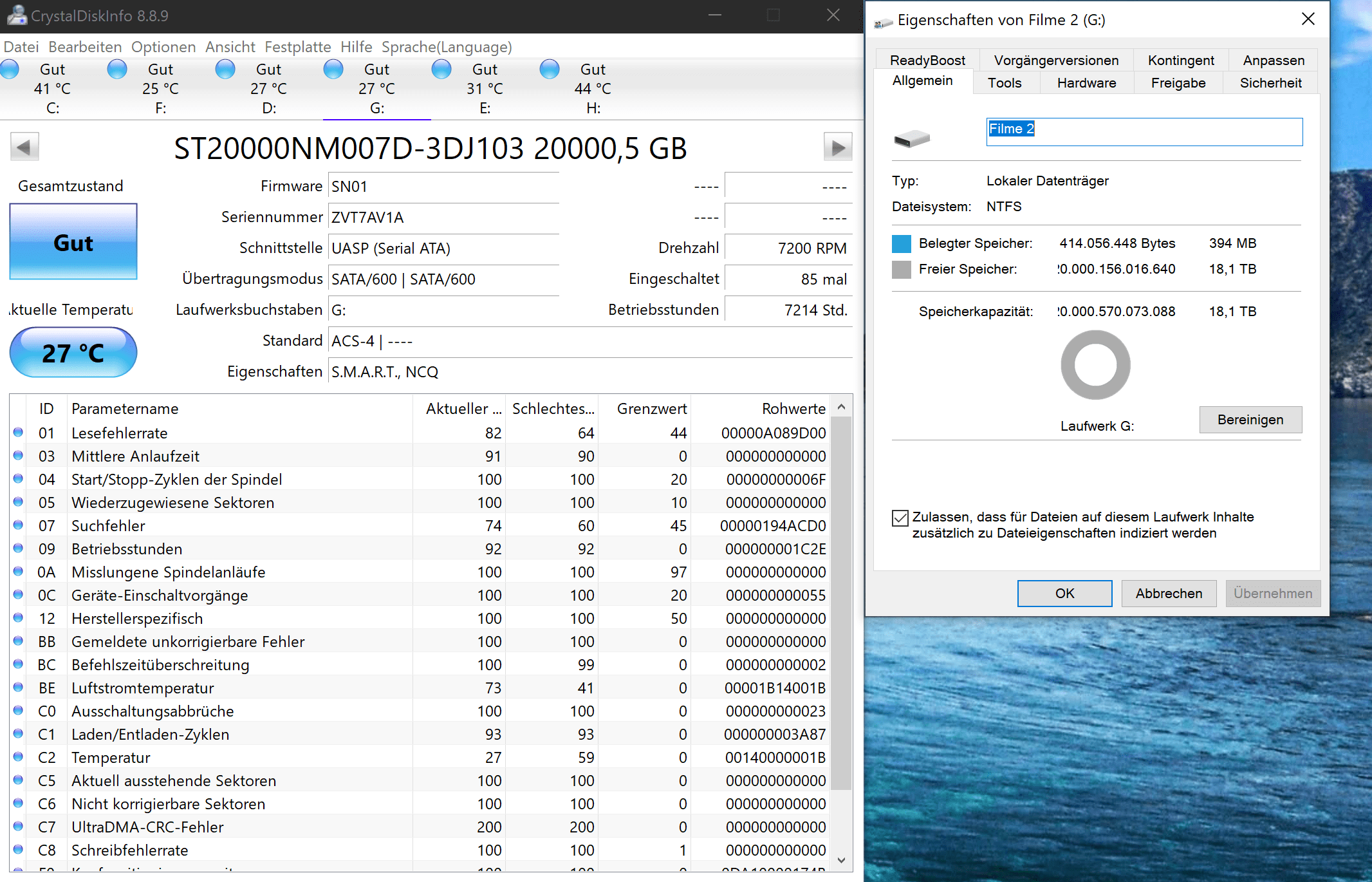Go to the previous disk with the left arrow

[24, 147]
